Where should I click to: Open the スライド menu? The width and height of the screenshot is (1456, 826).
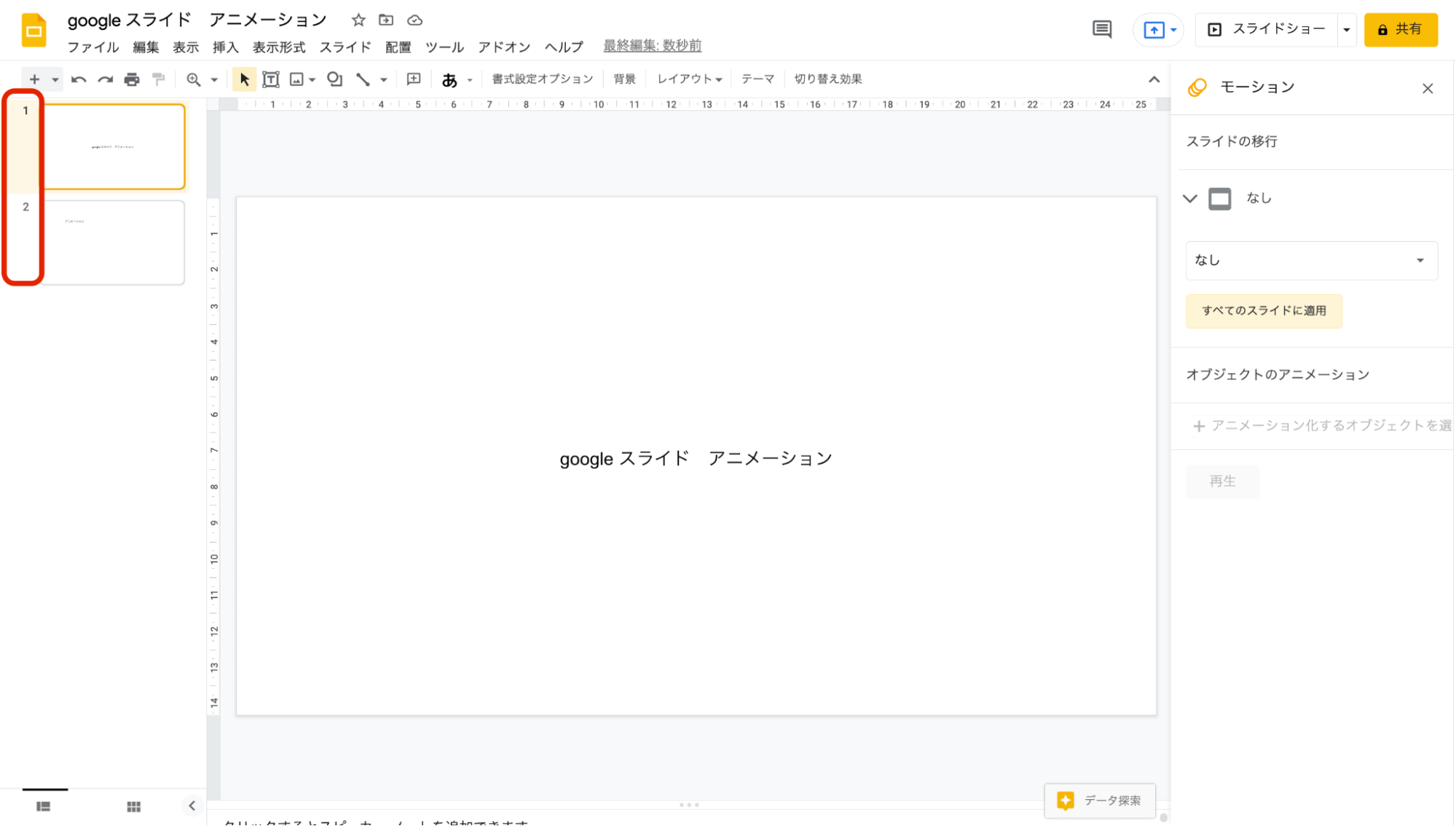[345, 47]
